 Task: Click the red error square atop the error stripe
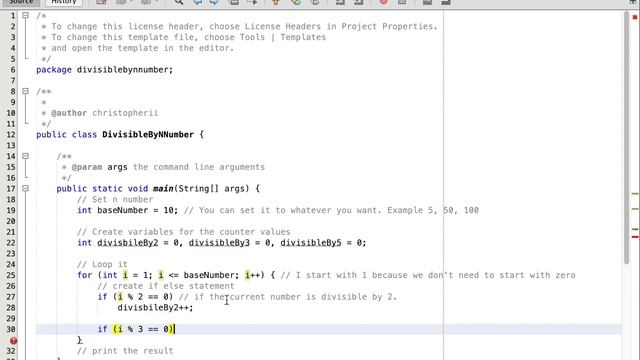pos(635,17)
